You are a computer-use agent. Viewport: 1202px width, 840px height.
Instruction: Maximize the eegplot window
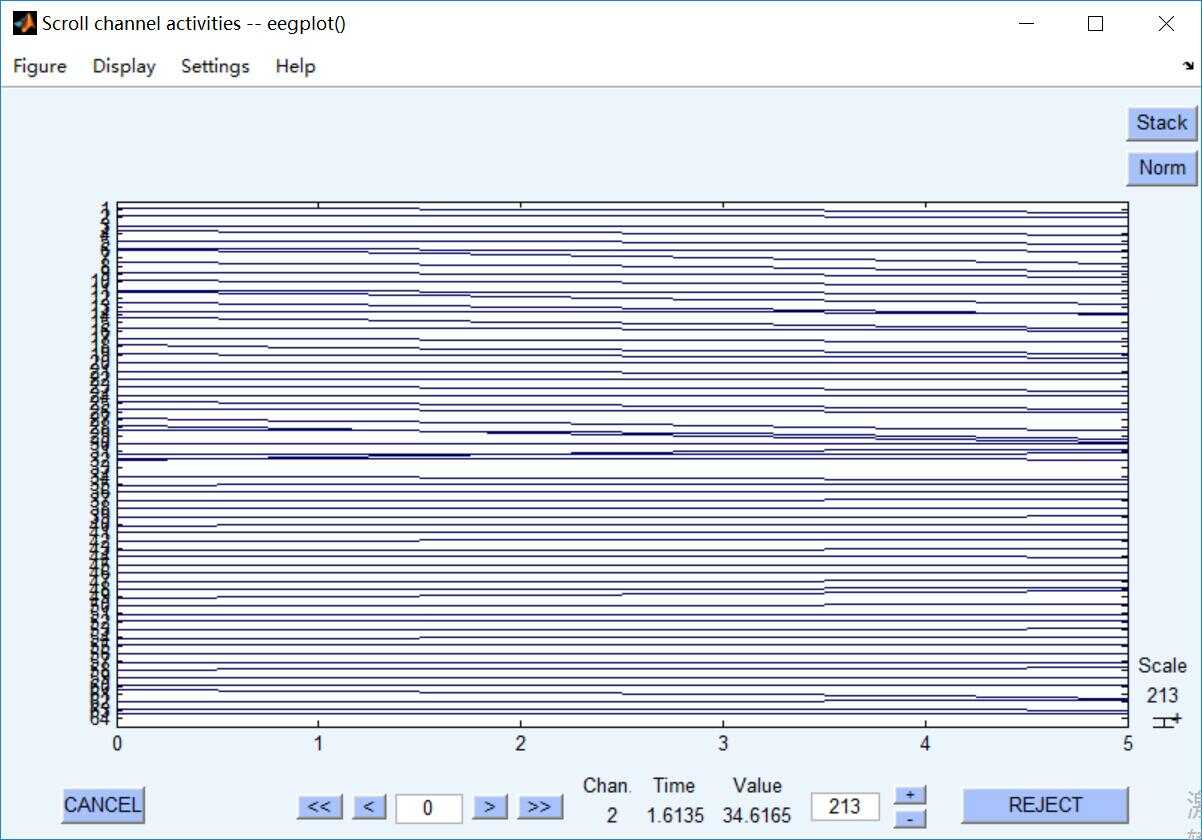tap(1095, 23)
